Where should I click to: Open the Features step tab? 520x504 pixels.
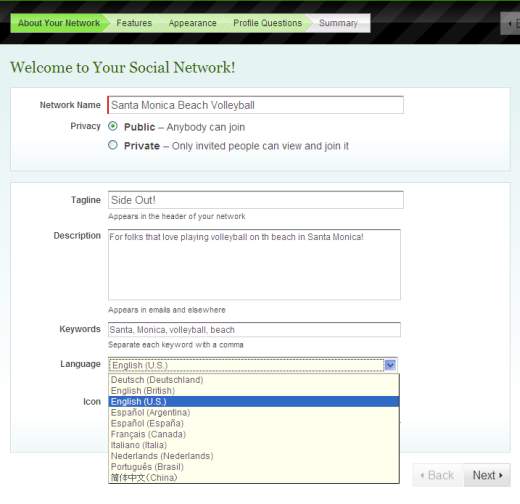point(134,23)
